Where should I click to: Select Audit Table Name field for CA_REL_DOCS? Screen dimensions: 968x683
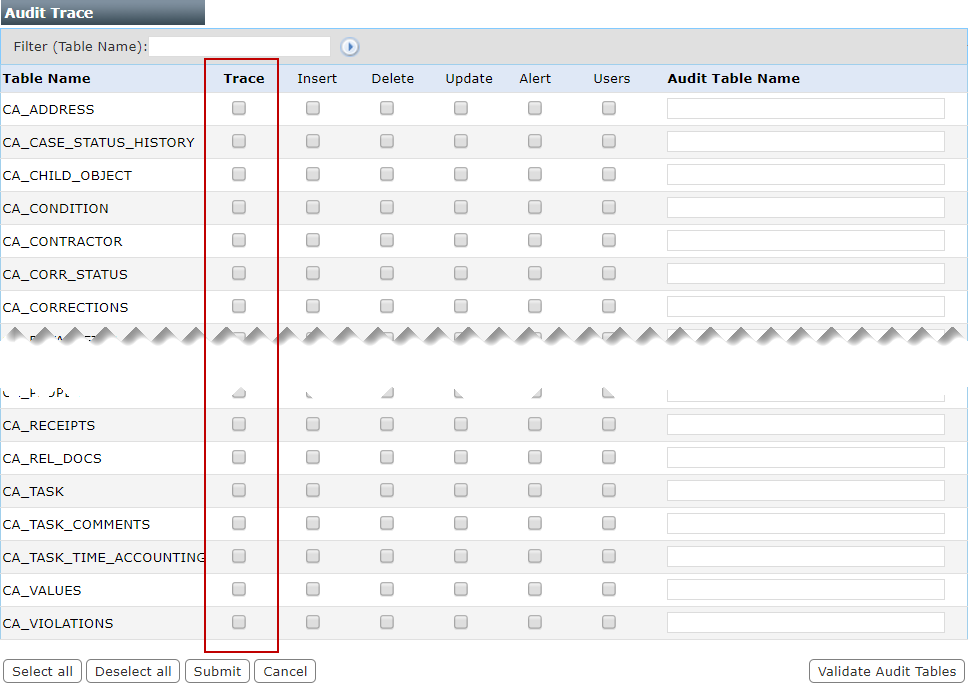pos(805,458)
